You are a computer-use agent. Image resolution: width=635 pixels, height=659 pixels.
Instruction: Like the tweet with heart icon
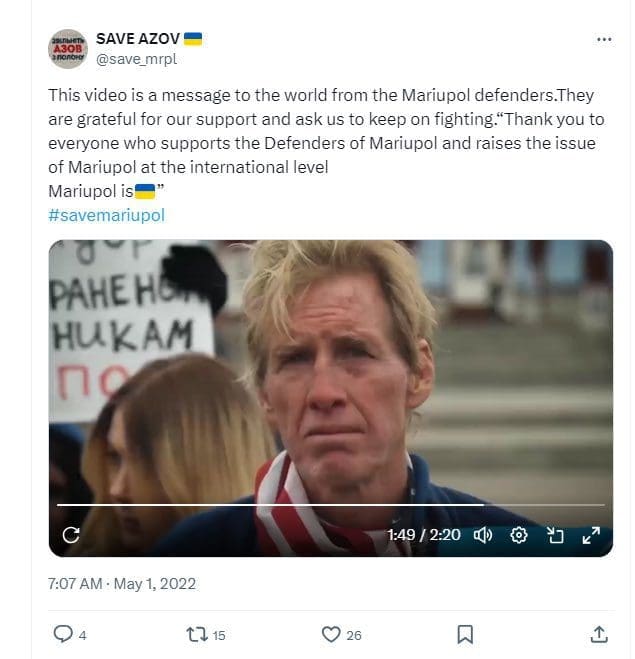[x=331, y=634]
